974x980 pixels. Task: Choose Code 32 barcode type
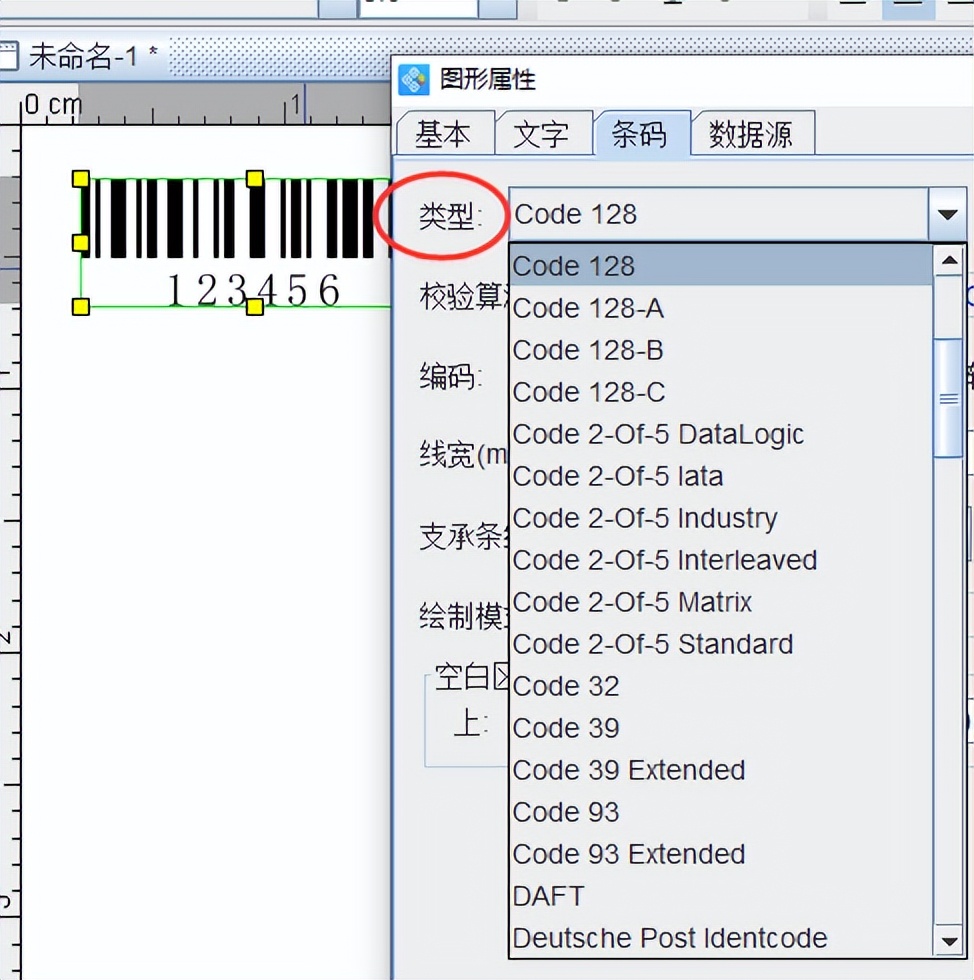point(721,686)
